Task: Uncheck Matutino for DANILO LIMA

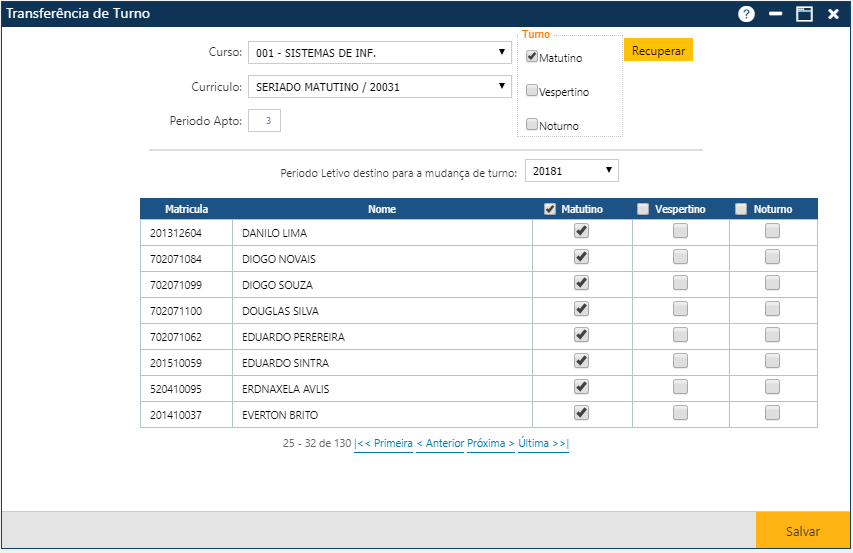Action: click(582, 231)
